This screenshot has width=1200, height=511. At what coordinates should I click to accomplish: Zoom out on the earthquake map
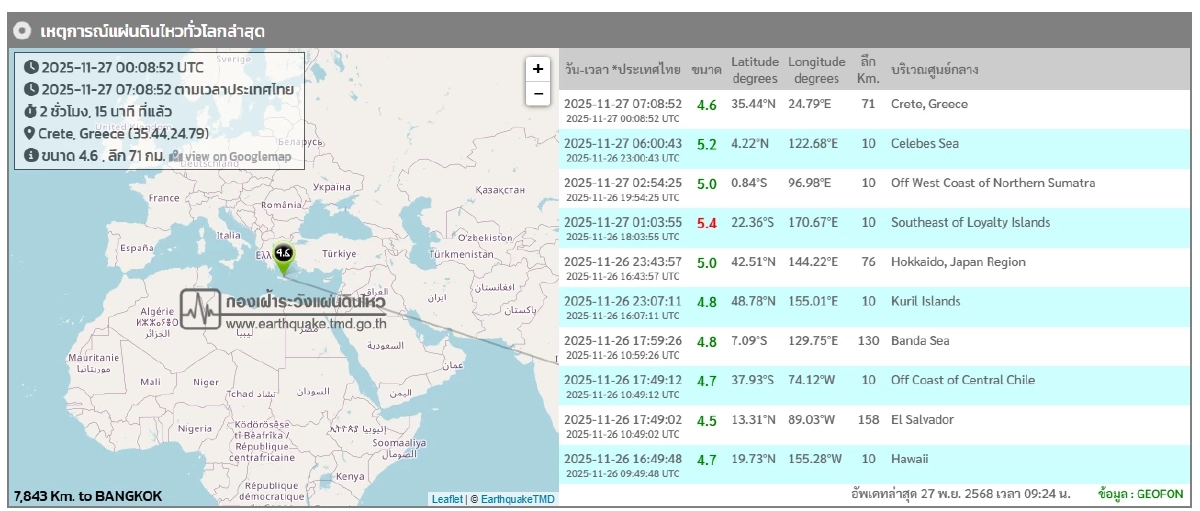click(x=538, y=93)
